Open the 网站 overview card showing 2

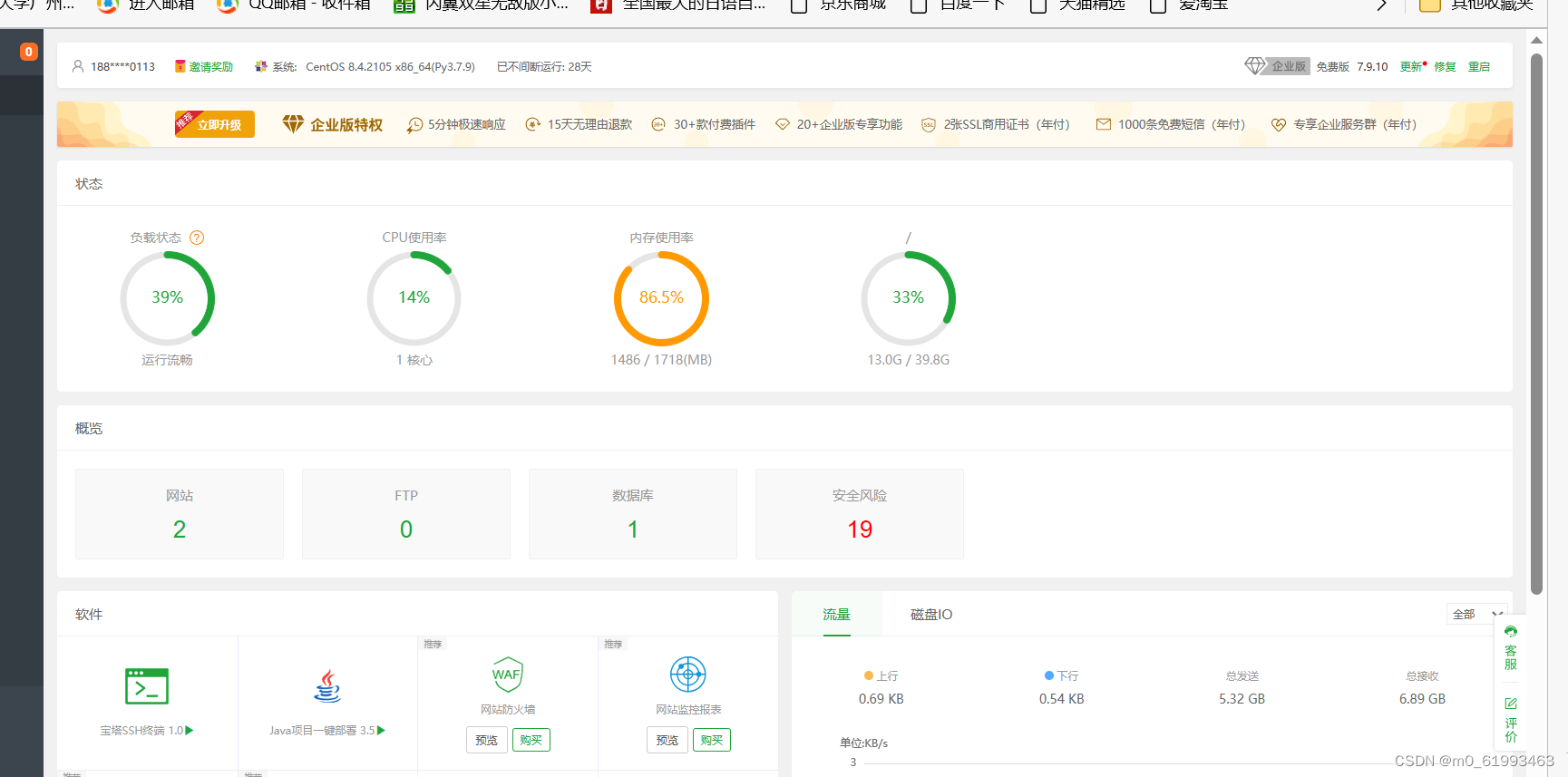coord(180,514)
